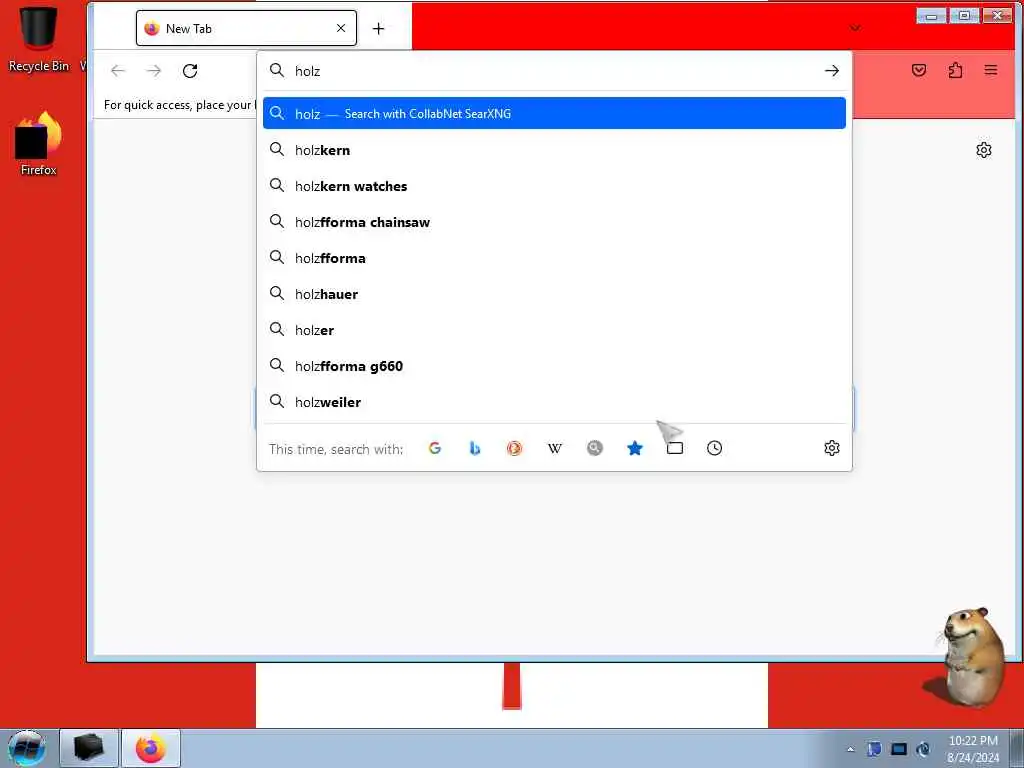
Task: Choose 'holz — Search with CollabNet SearXNG'
Action: pos(554,113)
